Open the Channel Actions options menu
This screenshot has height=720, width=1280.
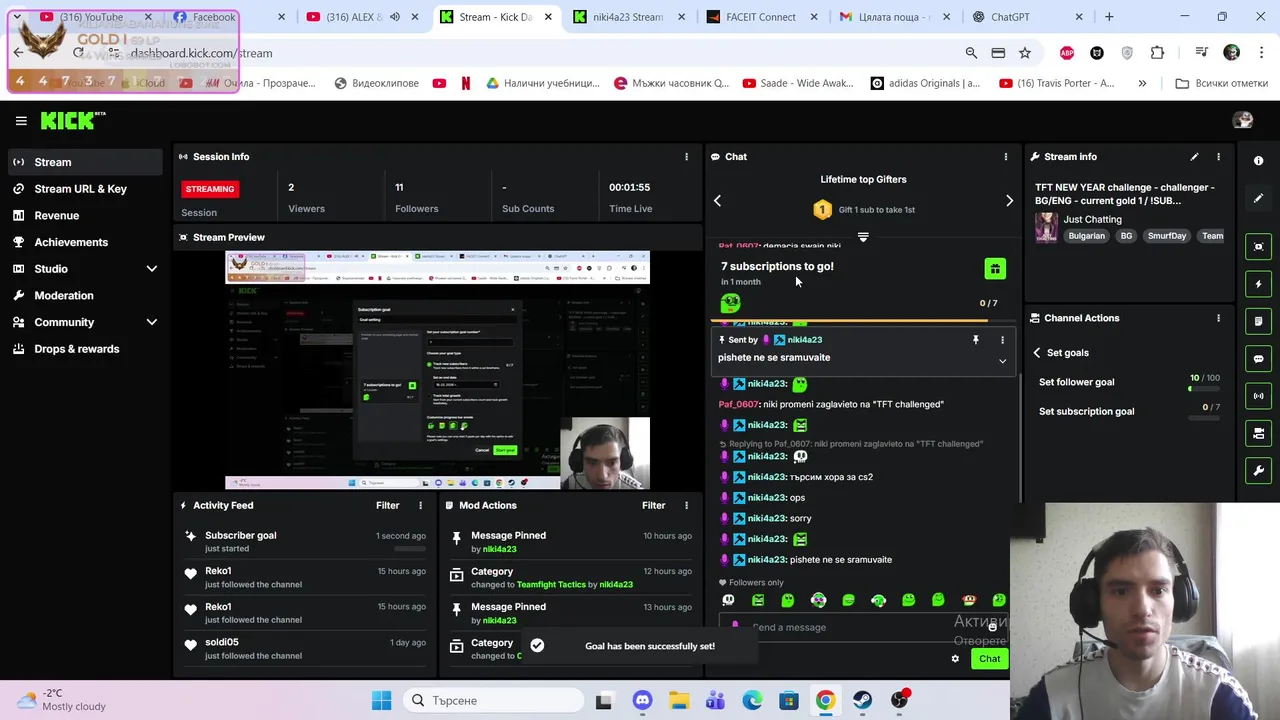point(1218,318)
